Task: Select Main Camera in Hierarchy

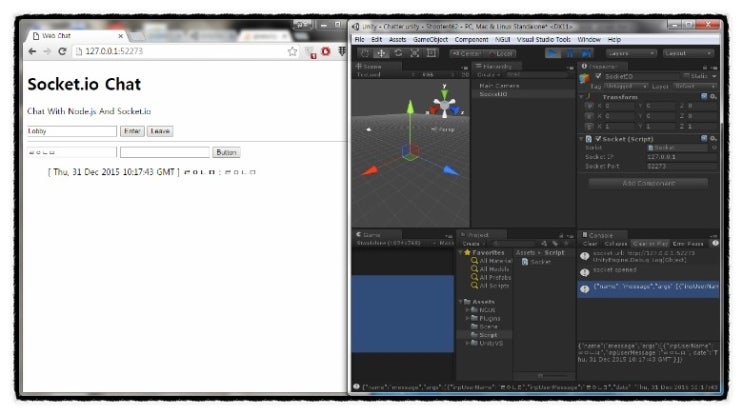Action: (499, 86)
